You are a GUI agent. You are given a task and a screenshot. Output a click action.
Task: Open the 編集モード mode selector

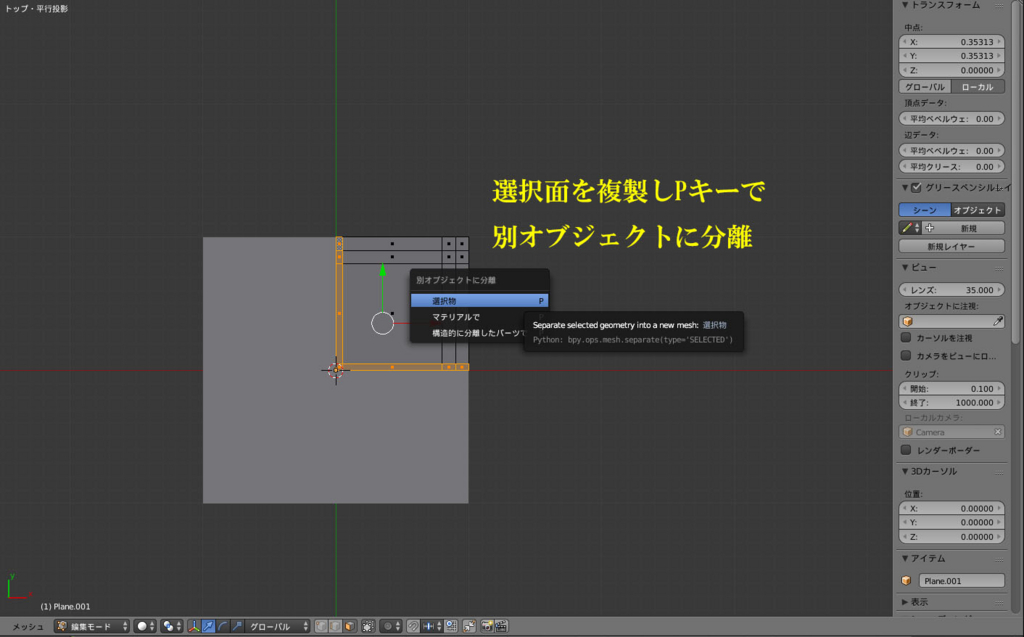92,626
